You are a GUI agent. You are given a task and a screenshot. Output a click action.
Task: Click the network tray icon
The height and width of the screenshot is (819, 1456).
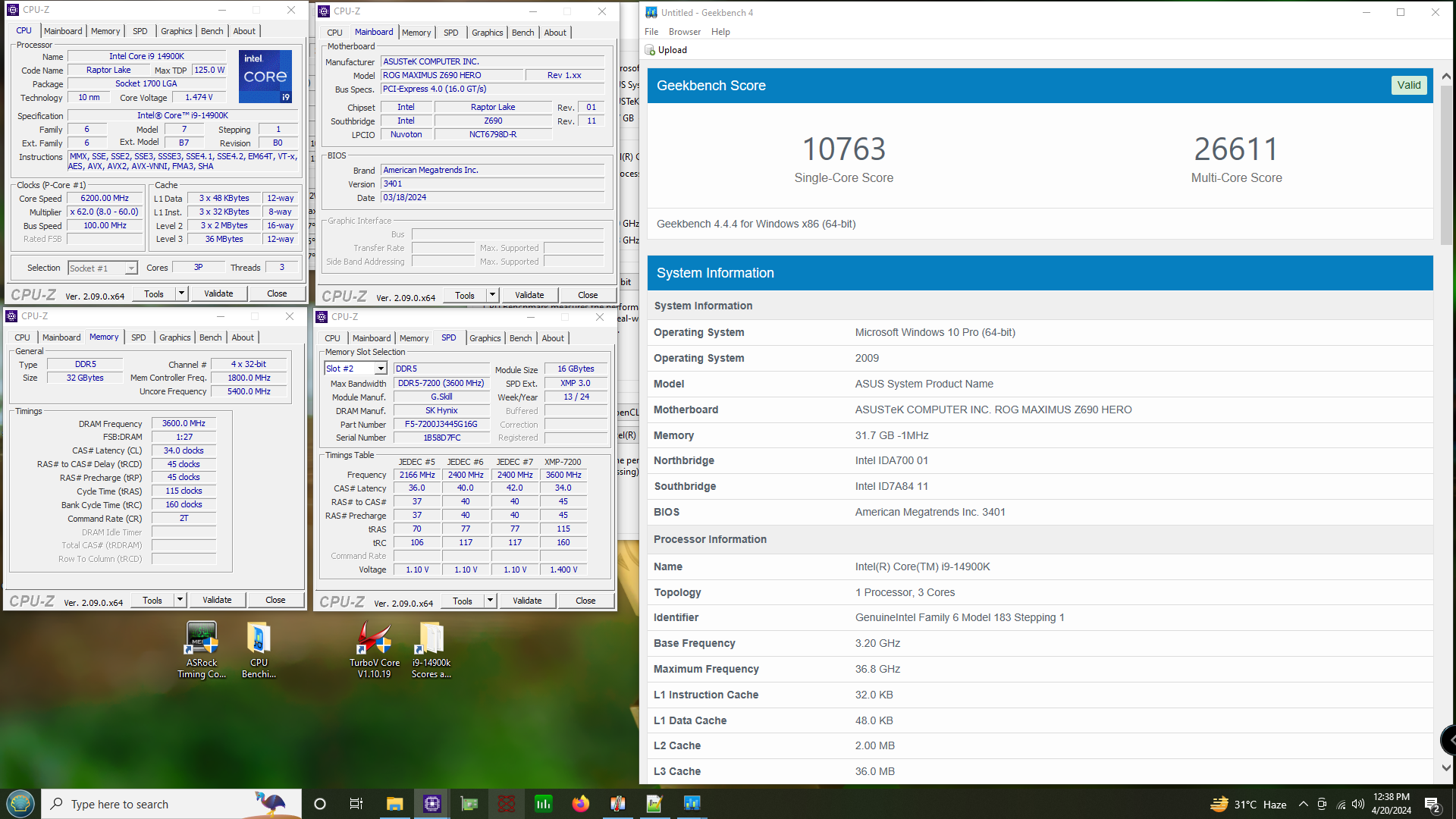tap(1341, 805)
